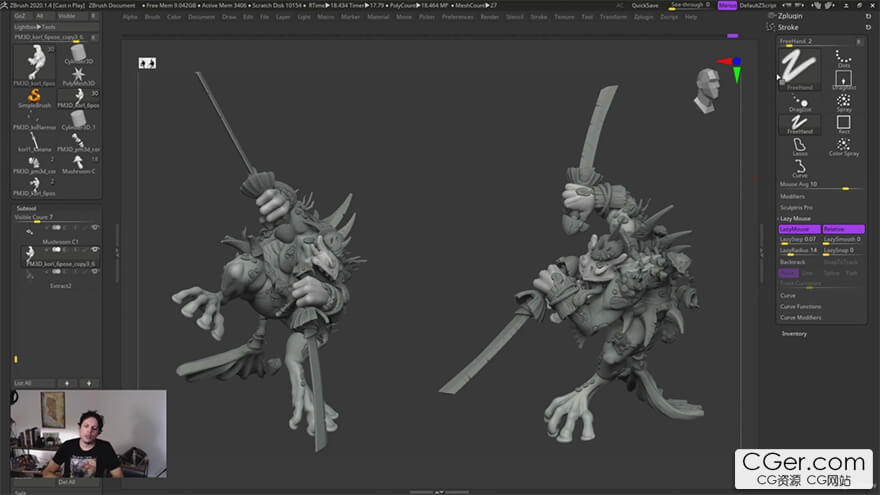Screen dimensions: 880x495
Task: Select the Dots stroke type
Action: pyautogui.click(x=844, y=58)
